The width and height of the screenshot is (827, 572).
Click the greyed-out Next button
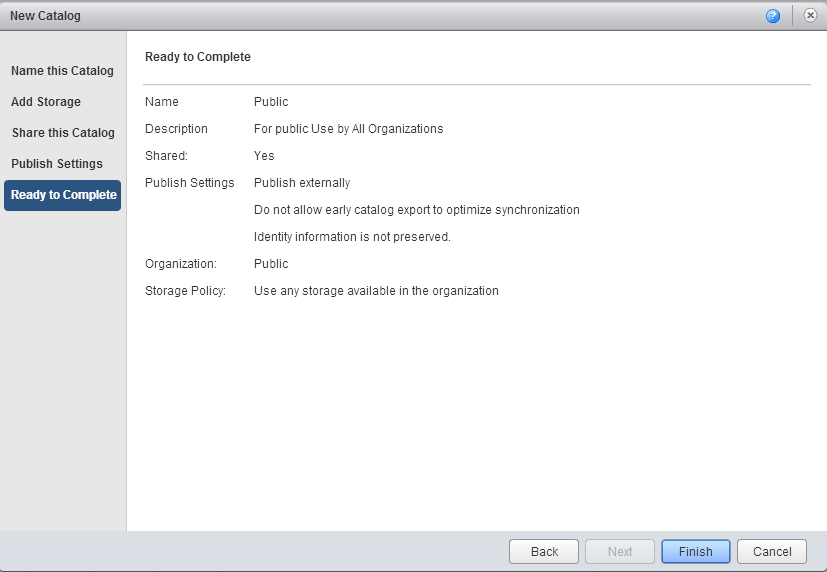pyautogui.click(x=619, y=551)
